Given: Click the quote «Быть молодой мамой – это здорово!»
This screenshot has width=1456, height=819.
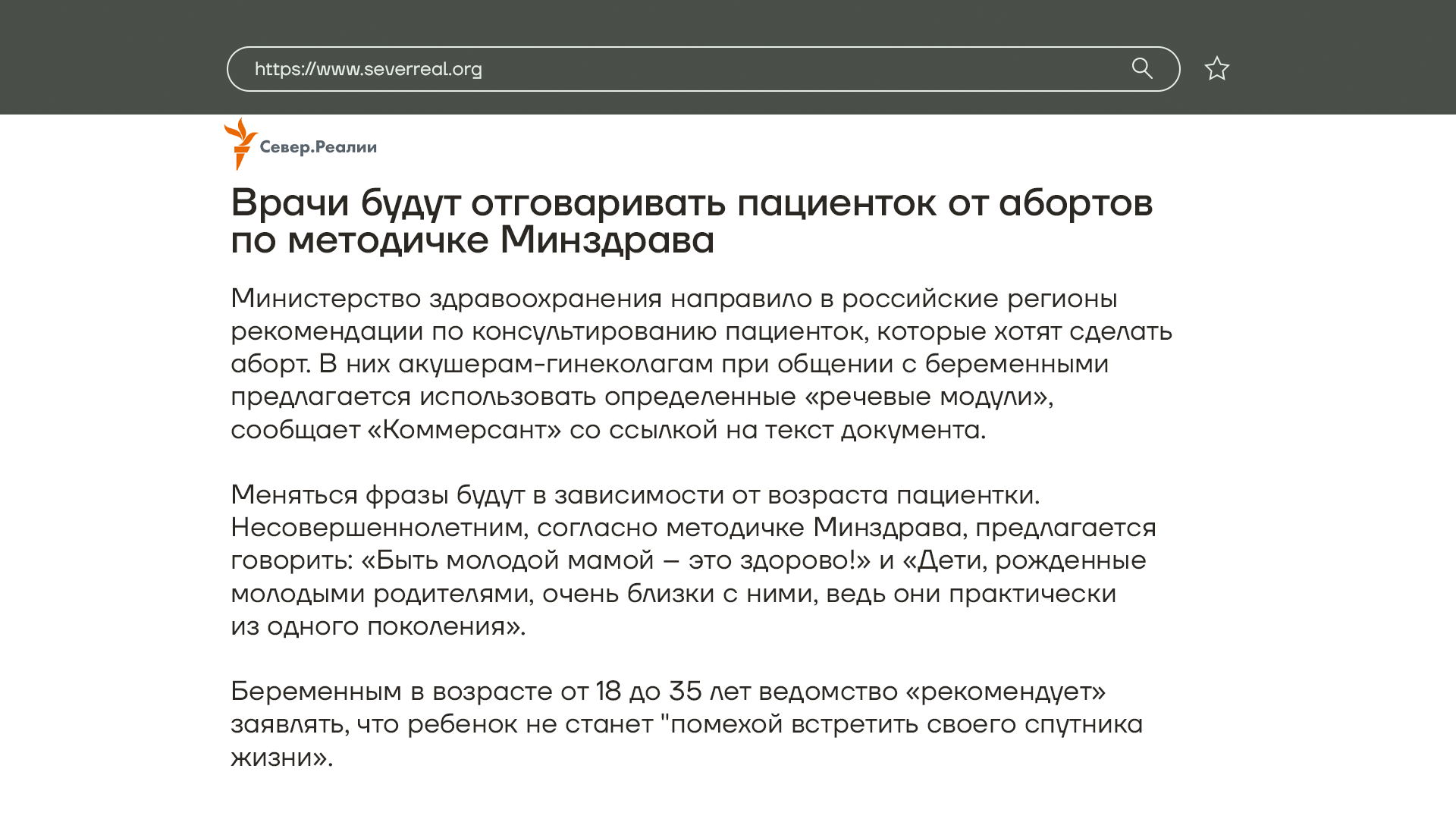Looking at the screenshot, I should (615, 560).
